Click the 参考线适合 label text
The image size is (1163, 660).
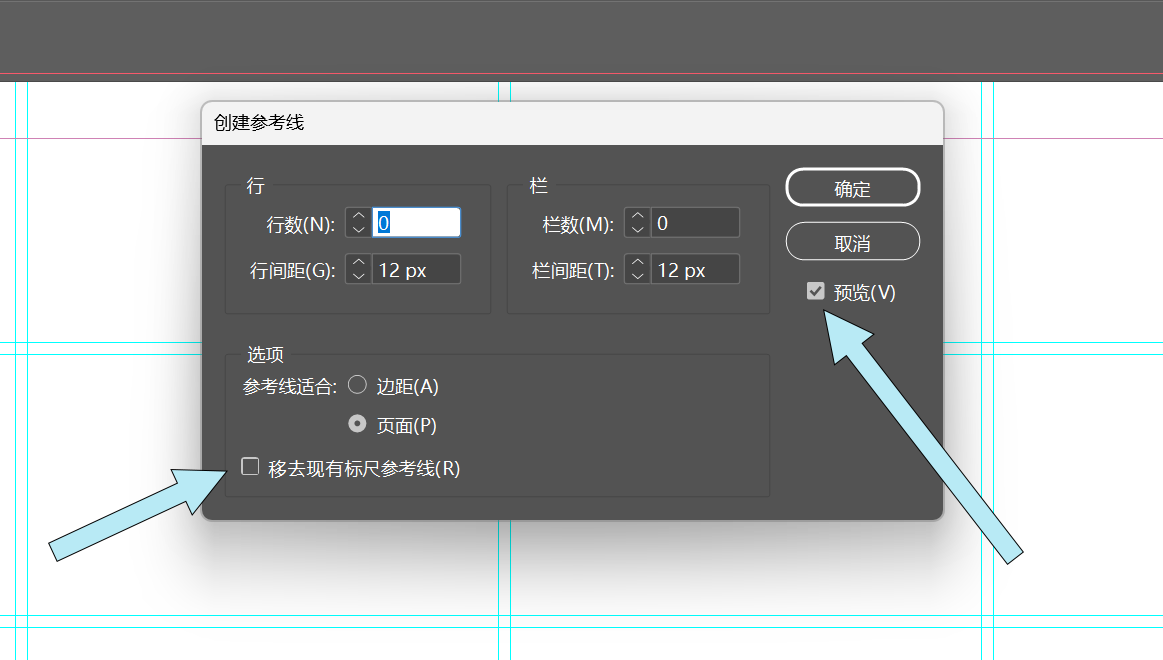290,387
